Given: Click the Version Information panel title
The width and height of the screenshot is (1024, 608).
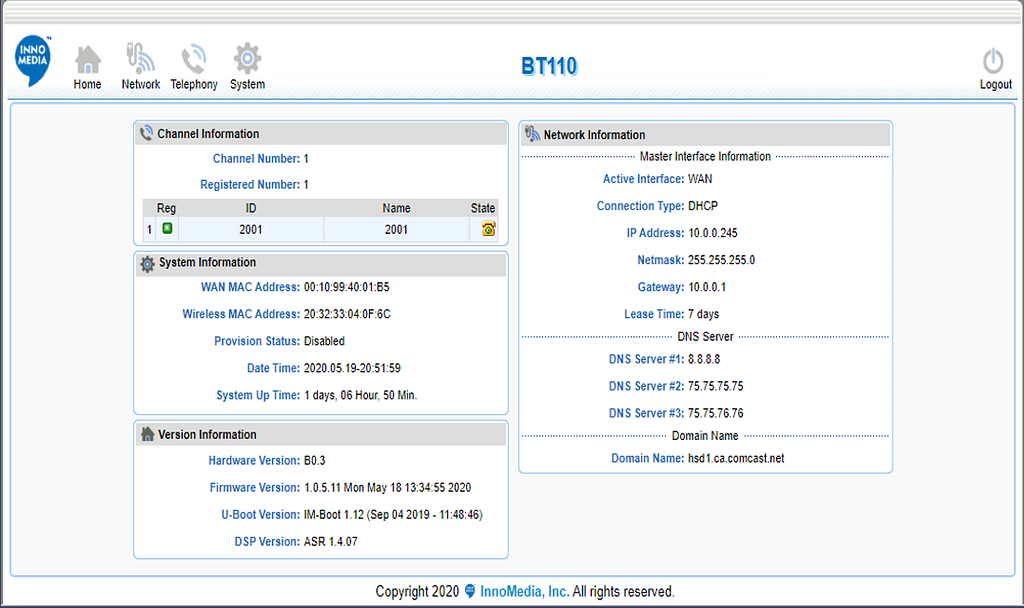Looking at the screenshot, I should [208, 435].
